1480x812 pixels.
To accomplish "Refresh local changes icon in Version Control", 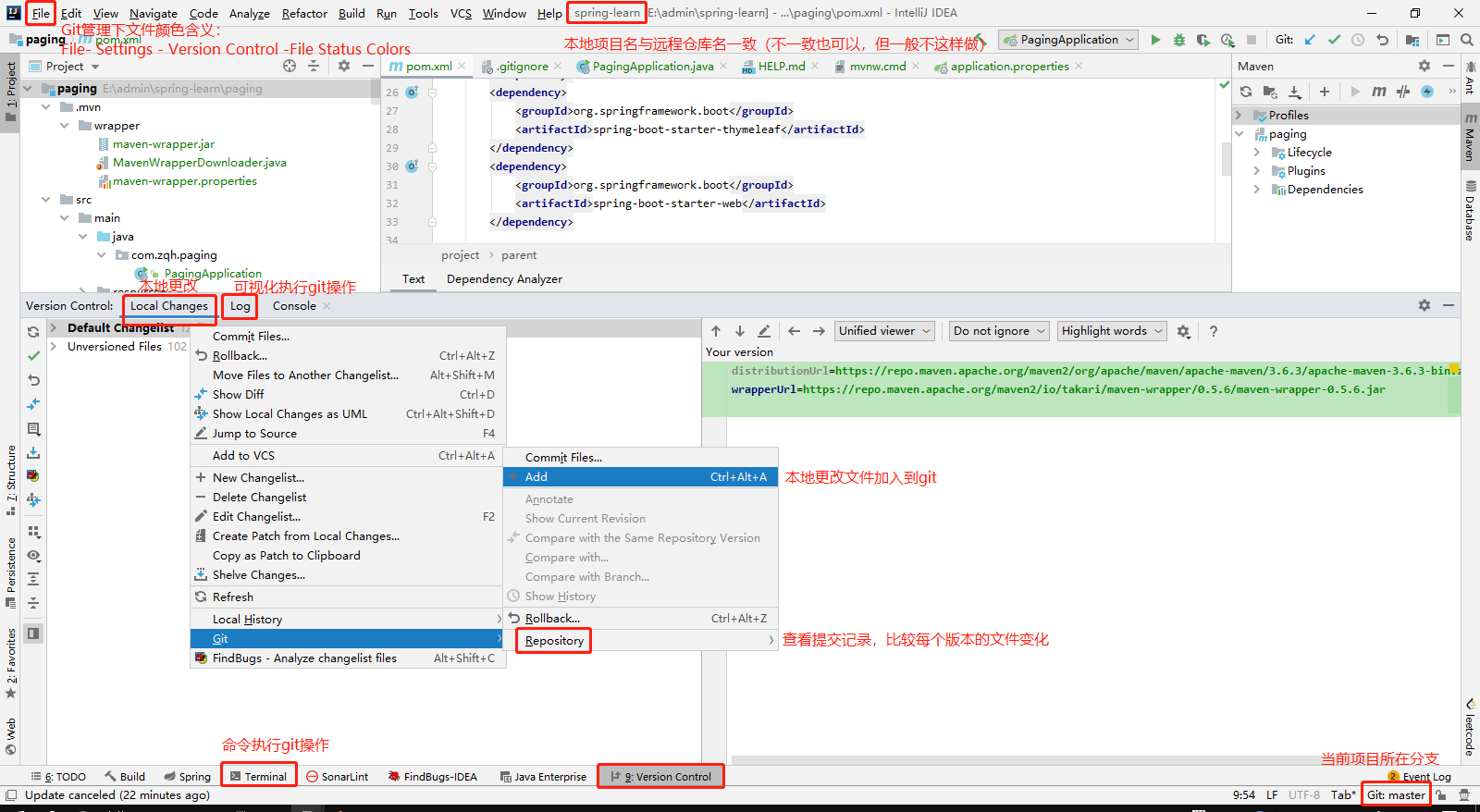I will [33, 331].
